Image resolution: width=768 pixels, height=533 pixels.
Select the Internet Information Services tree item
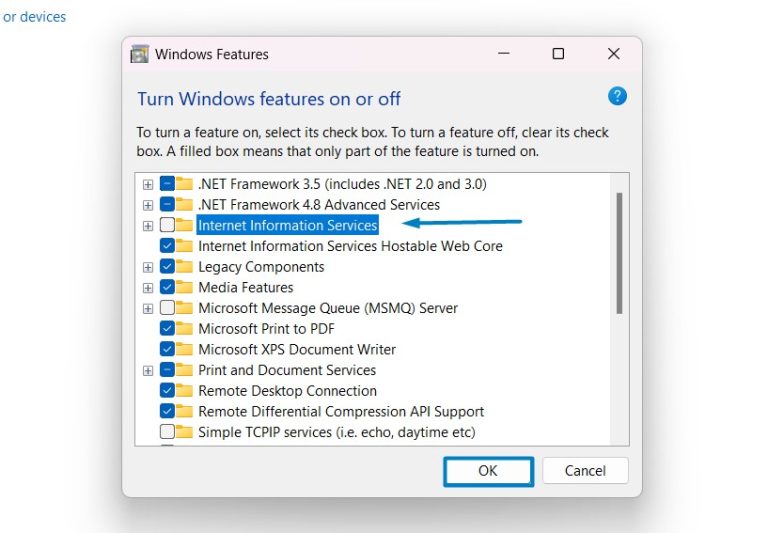287,225
